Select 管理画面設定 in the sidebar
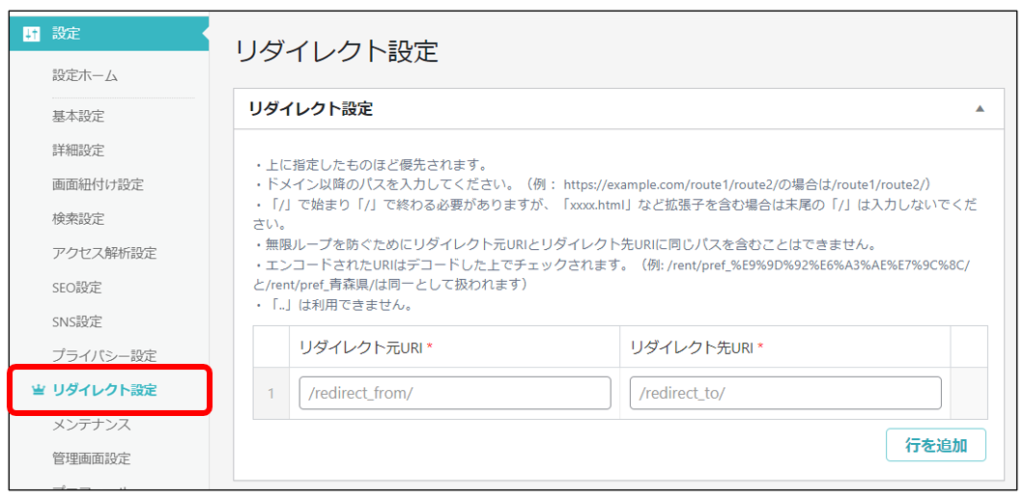1024x499 pixels. [91, 458]
